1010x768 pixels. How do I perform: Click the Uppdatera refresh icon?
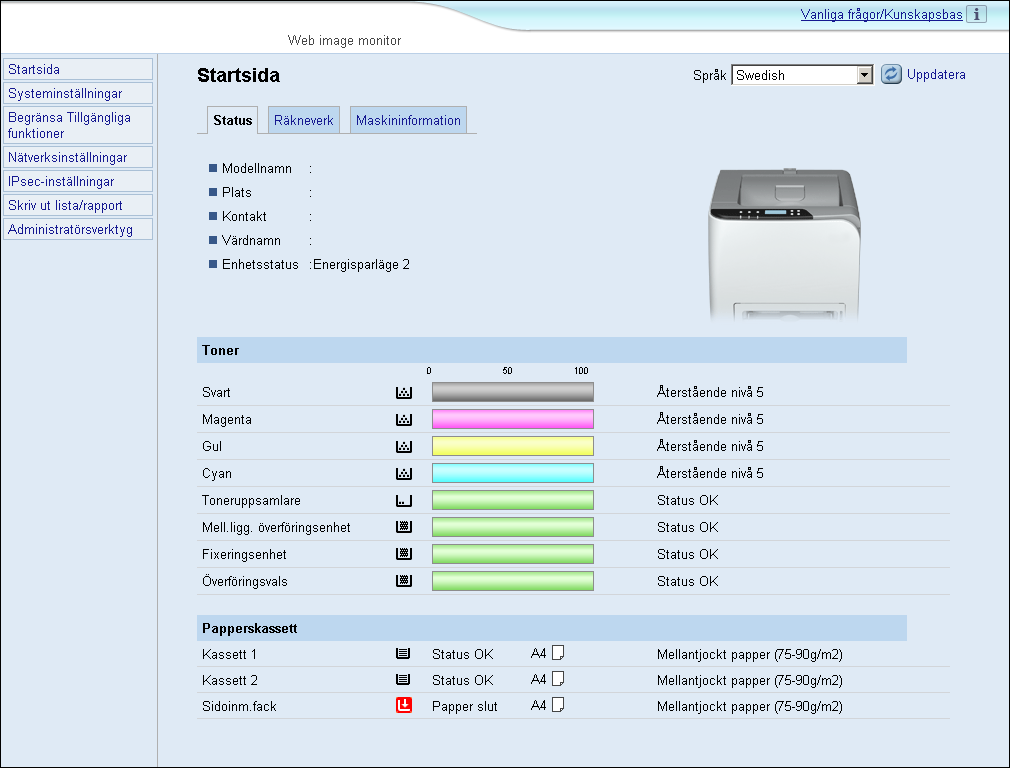pos(891,74)
